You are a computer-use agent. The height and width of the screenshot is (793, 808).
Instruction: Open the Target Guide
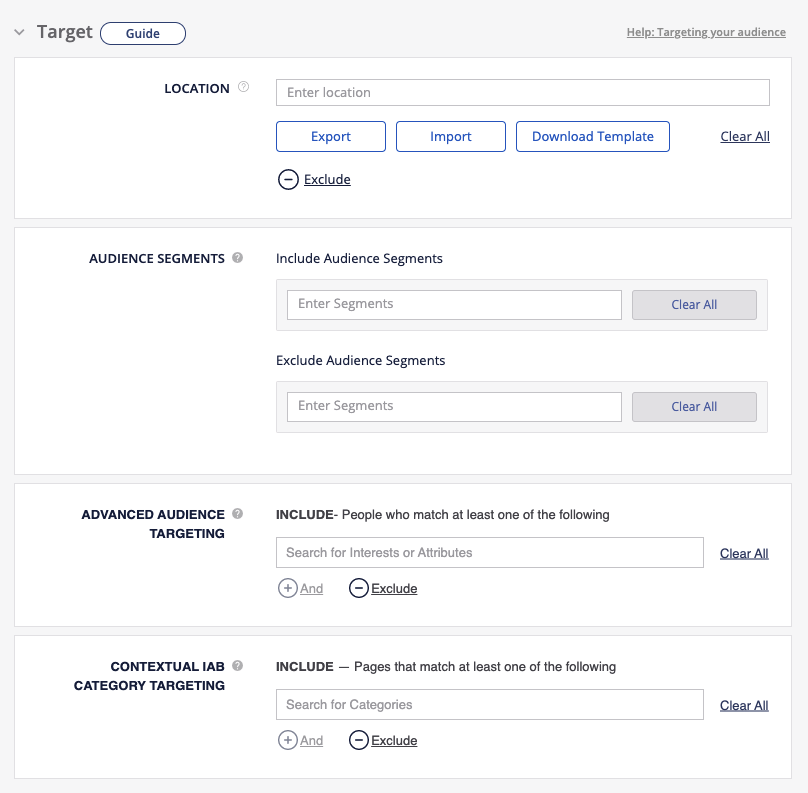pyautogui.click(x=143, y=33)
